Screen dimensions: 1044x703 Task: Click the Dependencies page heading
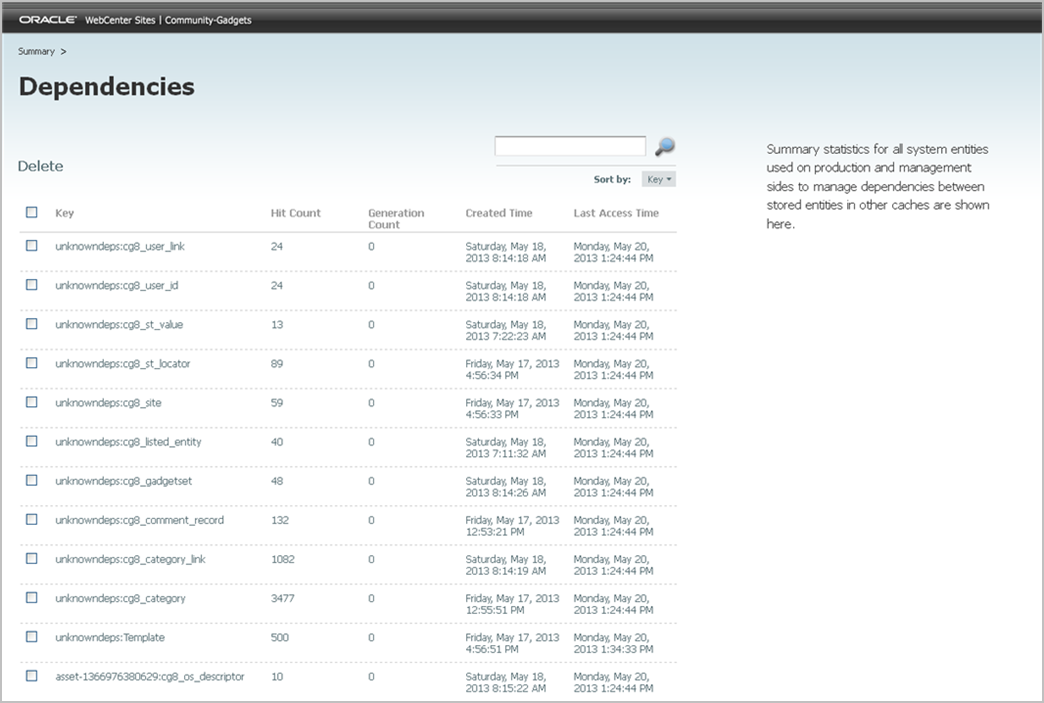(107, 87)
